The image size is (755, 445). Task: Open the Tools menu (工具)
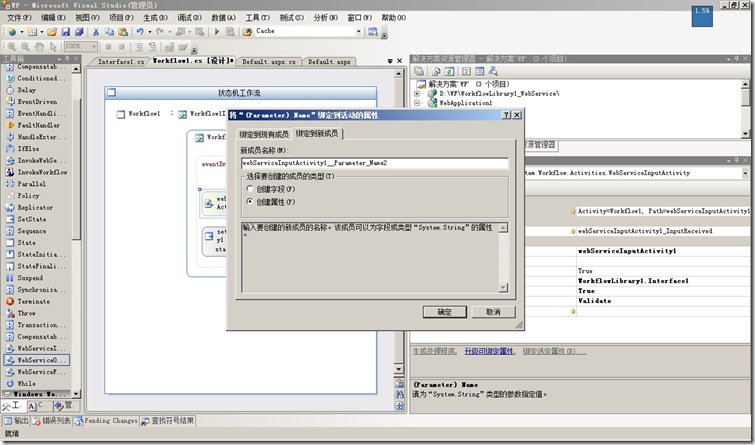pos(257,17)
